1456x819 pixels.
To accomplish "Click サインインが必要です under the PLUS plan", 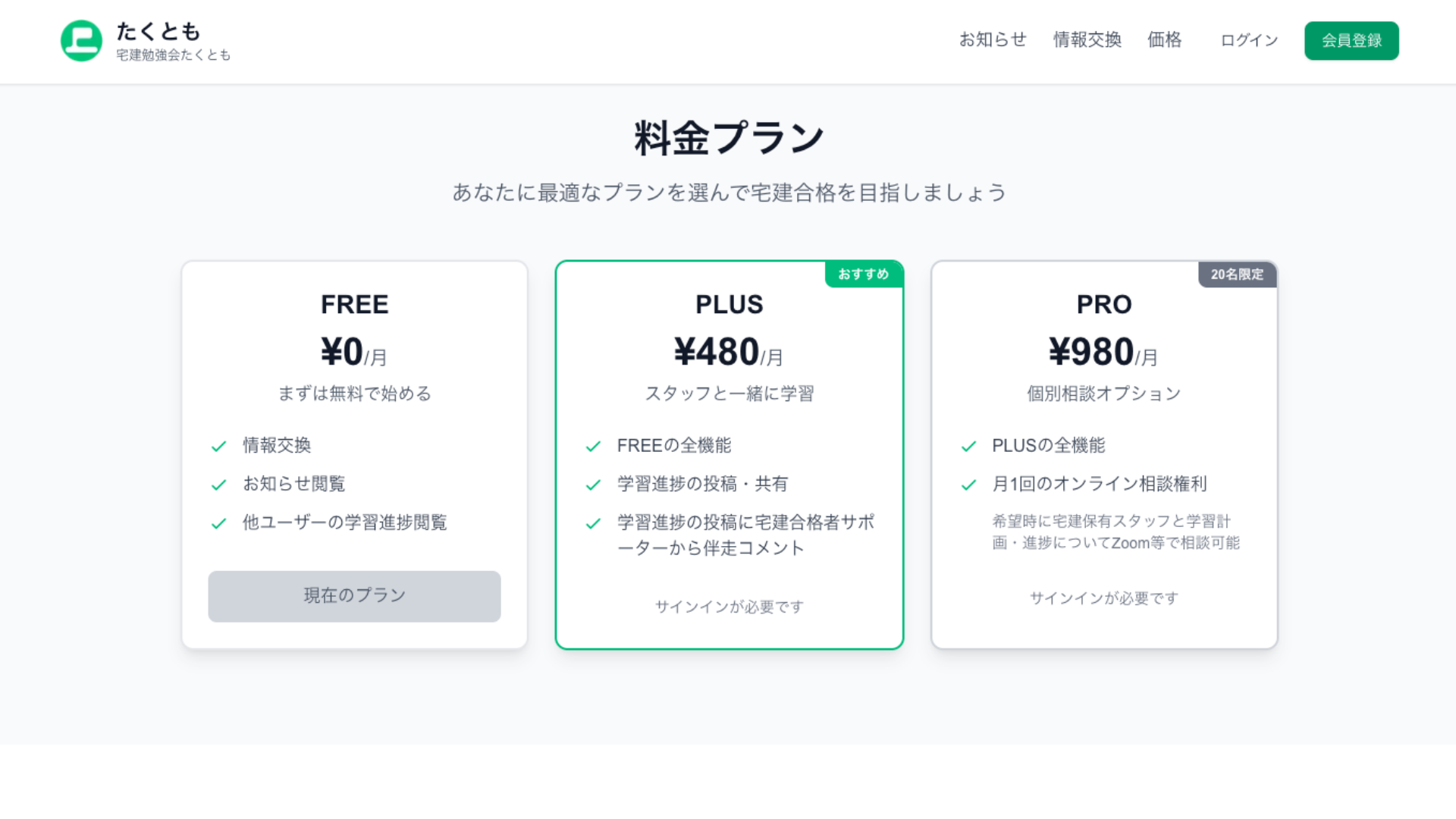I will [729, 607].
